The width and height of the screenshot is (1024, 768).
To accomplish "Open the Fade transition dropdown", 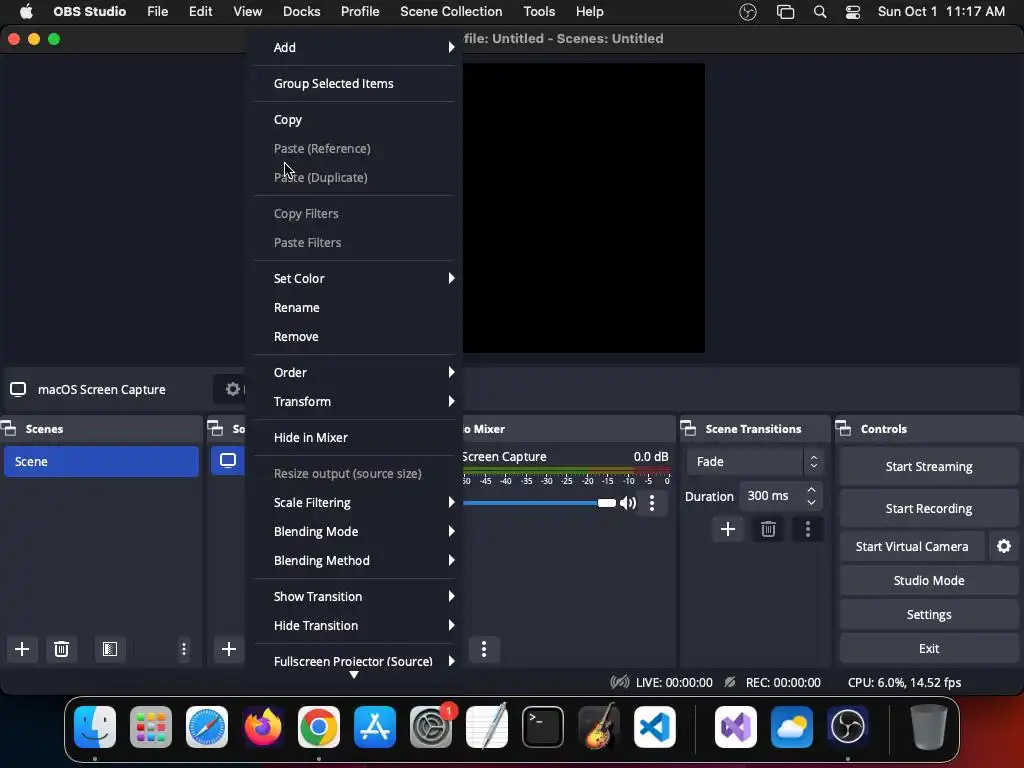I will coord(754,461).
